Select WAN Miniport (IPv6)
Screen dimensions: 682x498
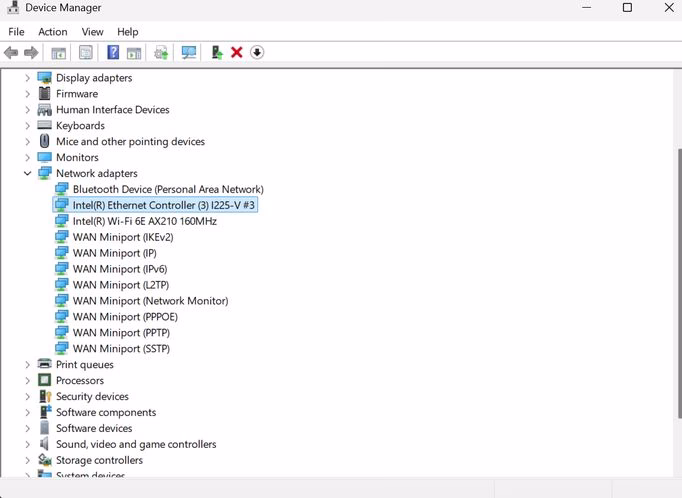[120, 269]
